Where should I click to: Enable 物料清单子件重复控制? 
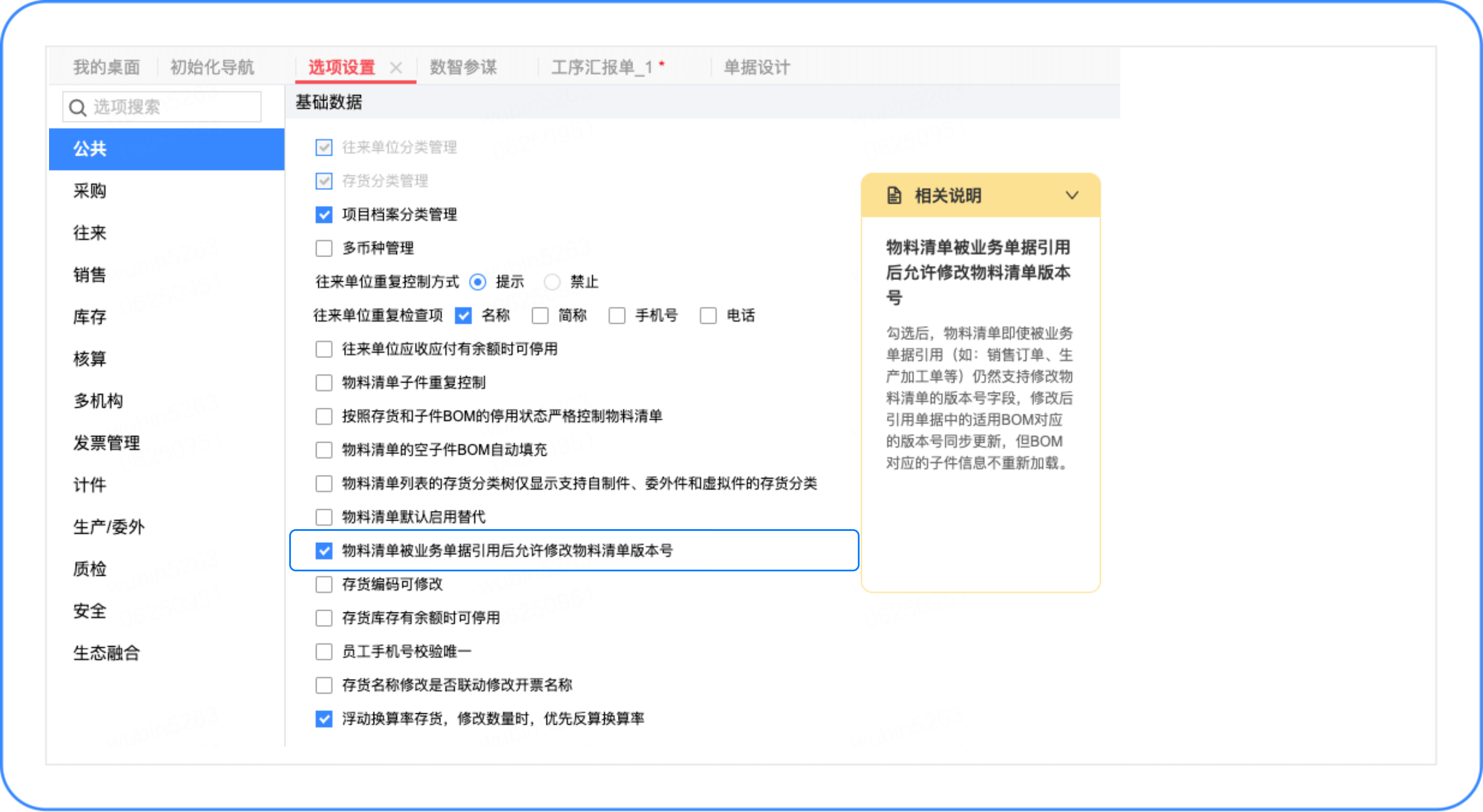[x=324, y=383]
